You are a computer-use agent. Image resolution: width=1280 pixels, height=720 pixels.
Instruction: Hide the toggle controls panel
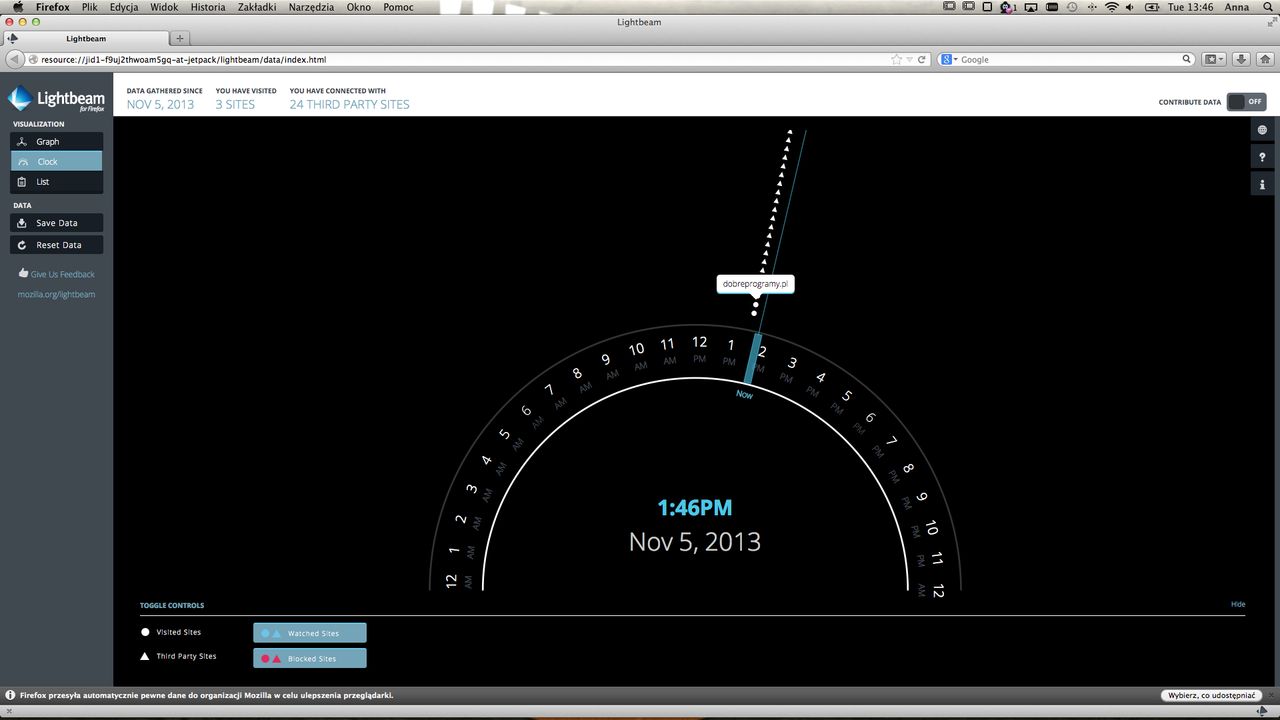point(1238,604)
